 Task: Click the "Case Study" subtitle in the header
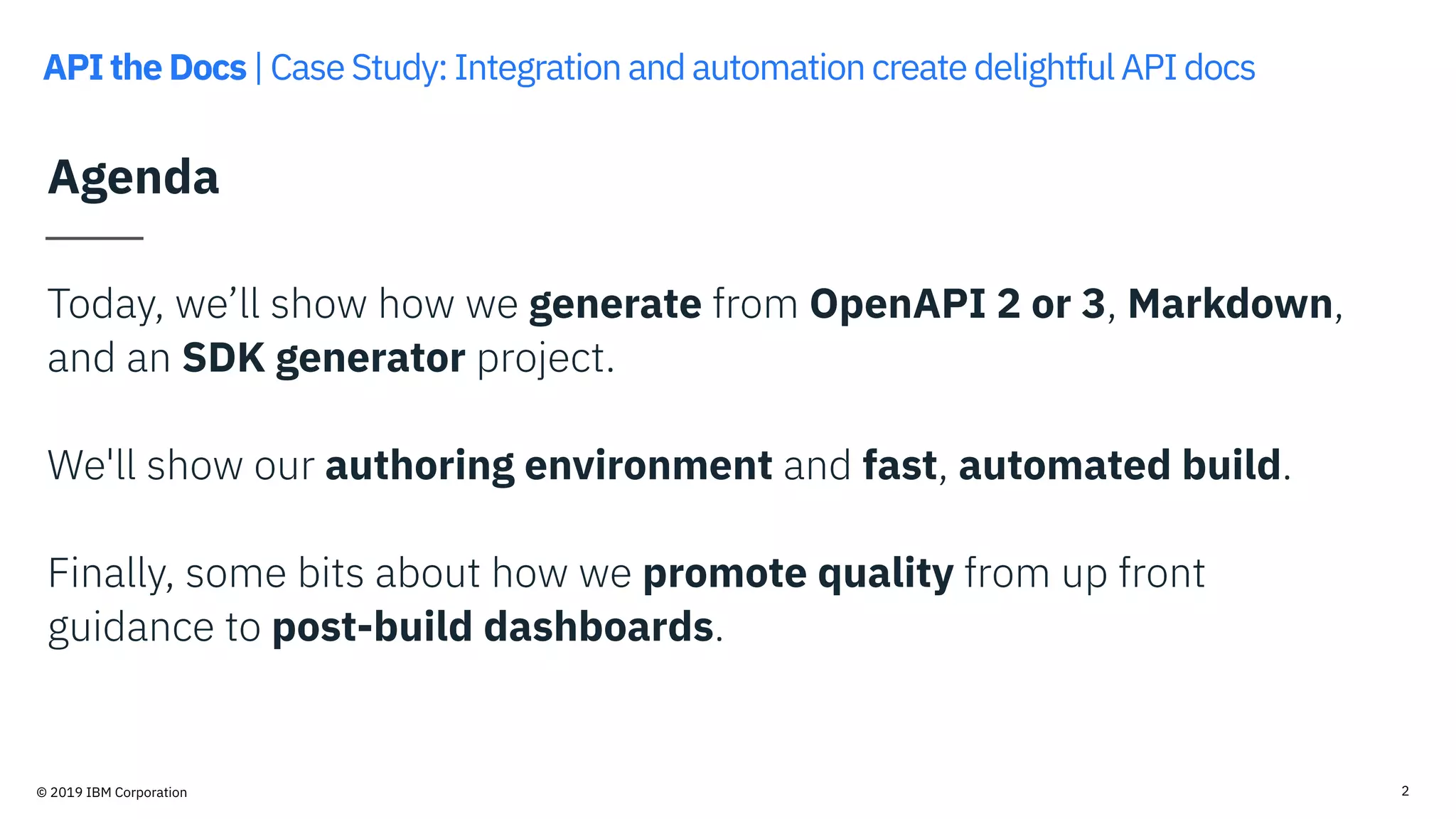pos(762,68)
